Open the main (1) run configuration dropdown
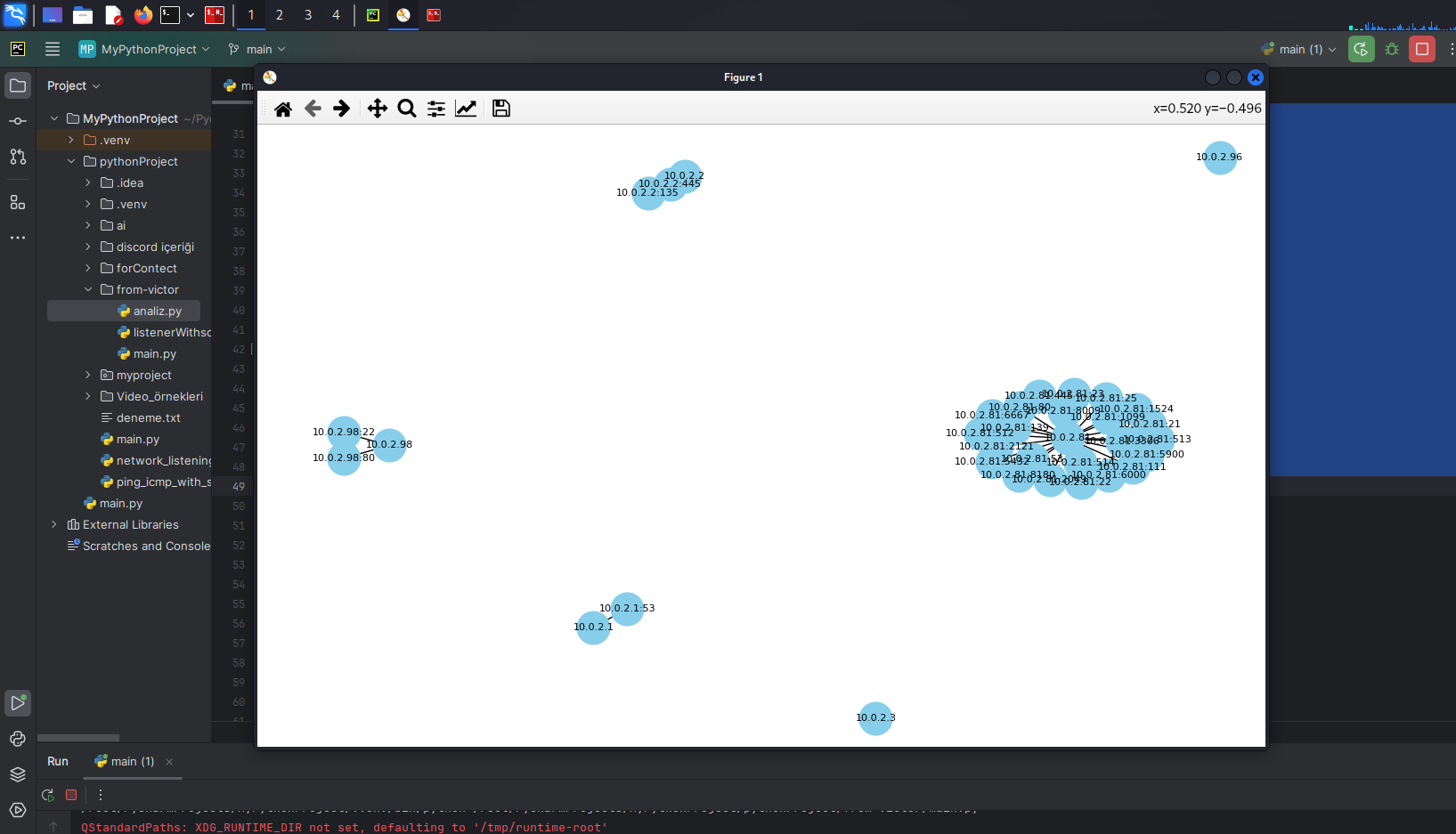Viewport: 1456px width, 834px height. 1297,49
